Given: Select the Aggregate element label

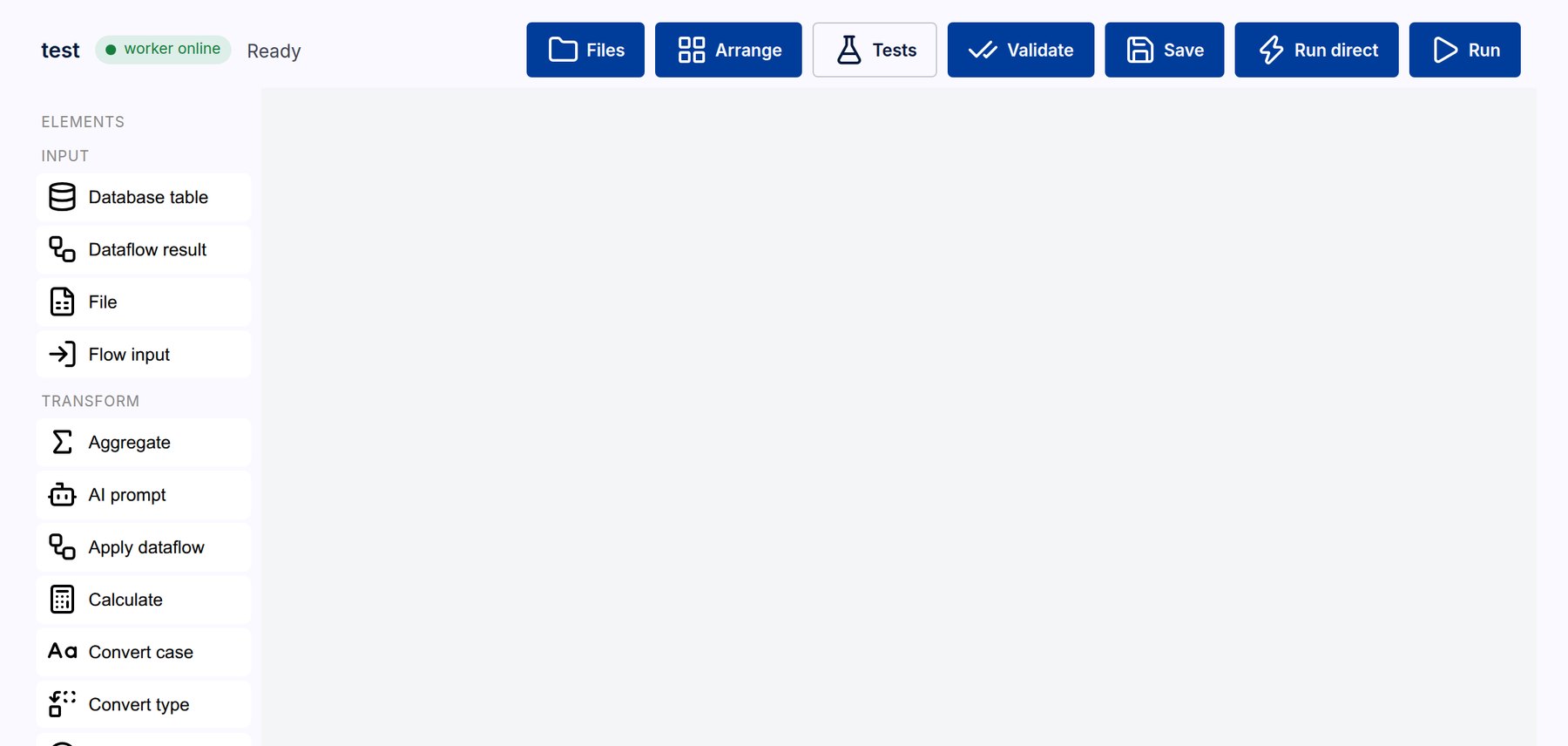Looking at the screenshot, I should pos(129,443).
